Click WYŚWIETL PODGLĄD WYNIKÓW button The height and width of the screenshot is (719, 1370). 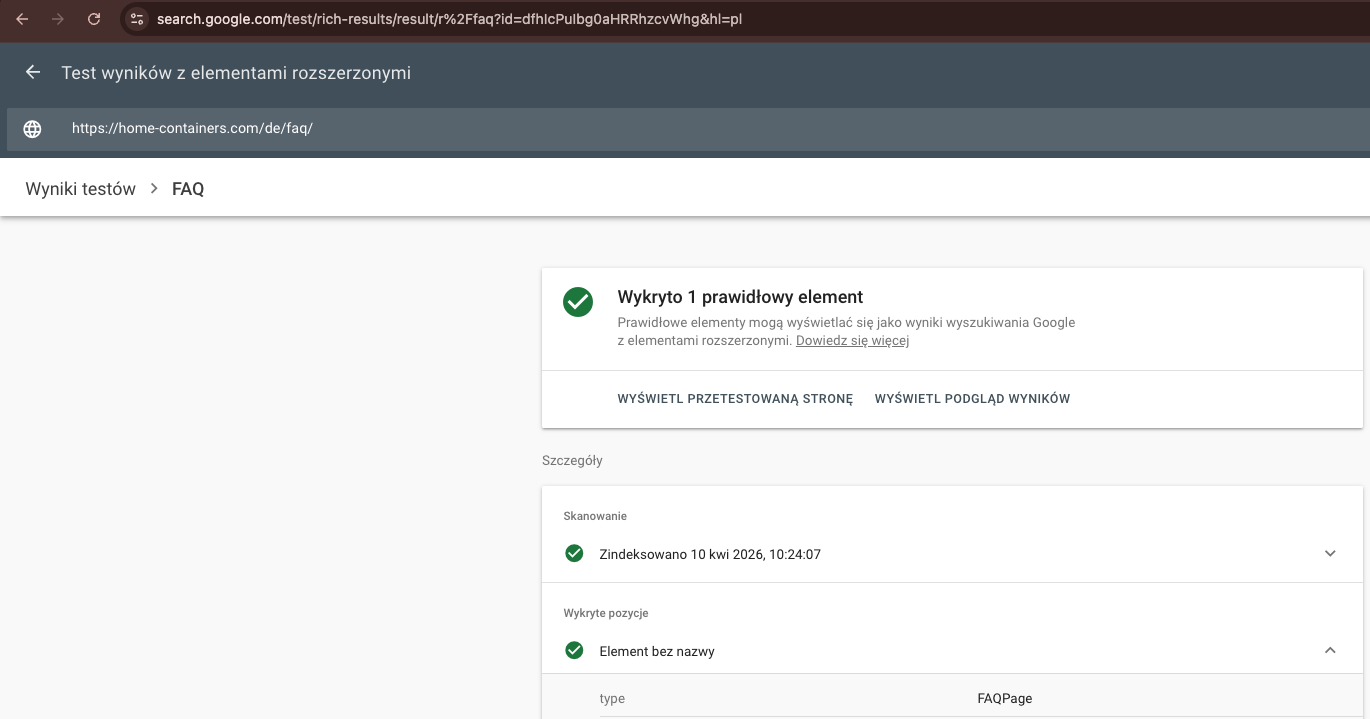click(x=972, y=399)
